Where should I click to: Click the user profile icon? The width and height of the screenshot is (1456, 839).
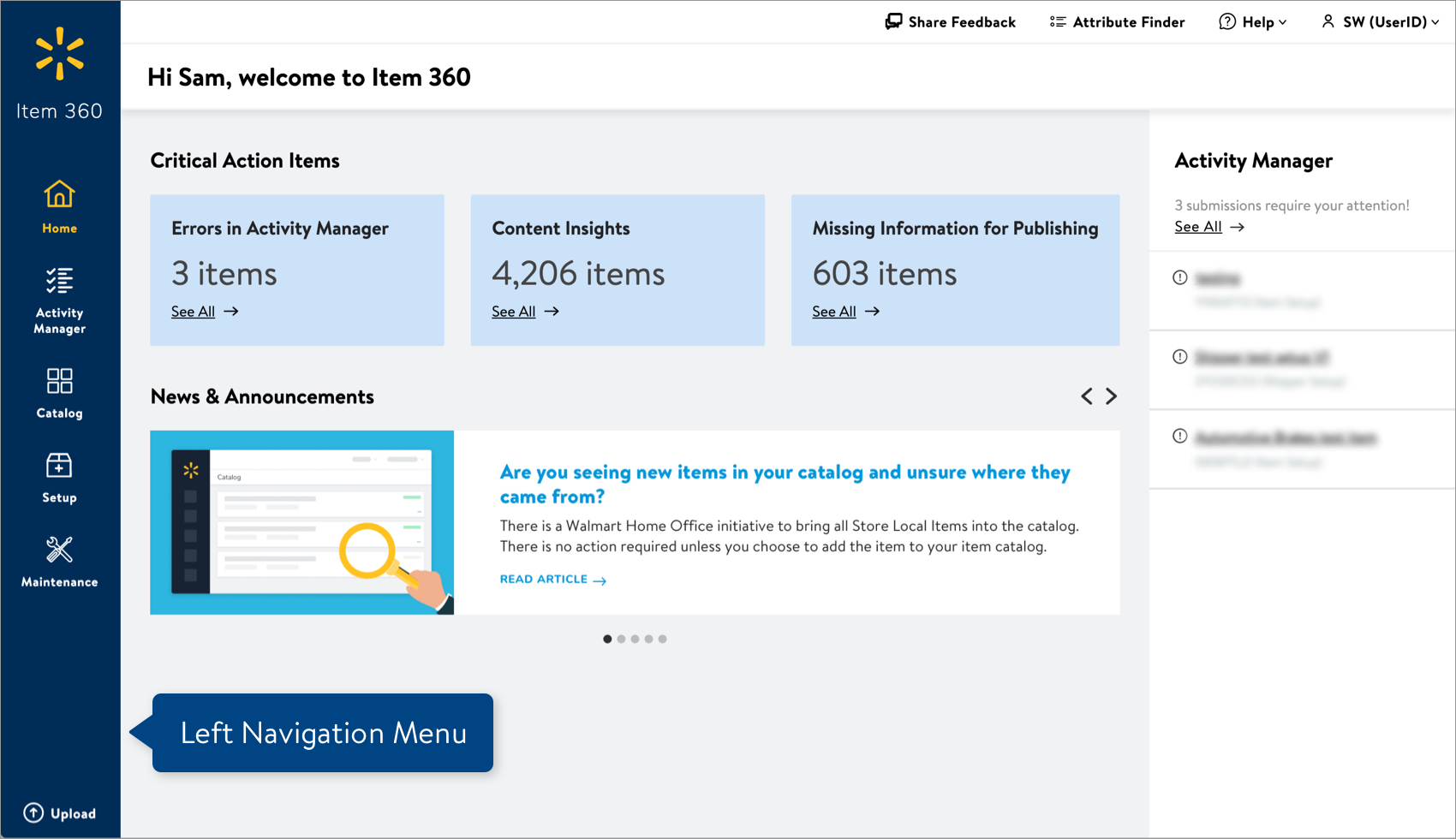pyautogui.click(x=1328, y=21)
